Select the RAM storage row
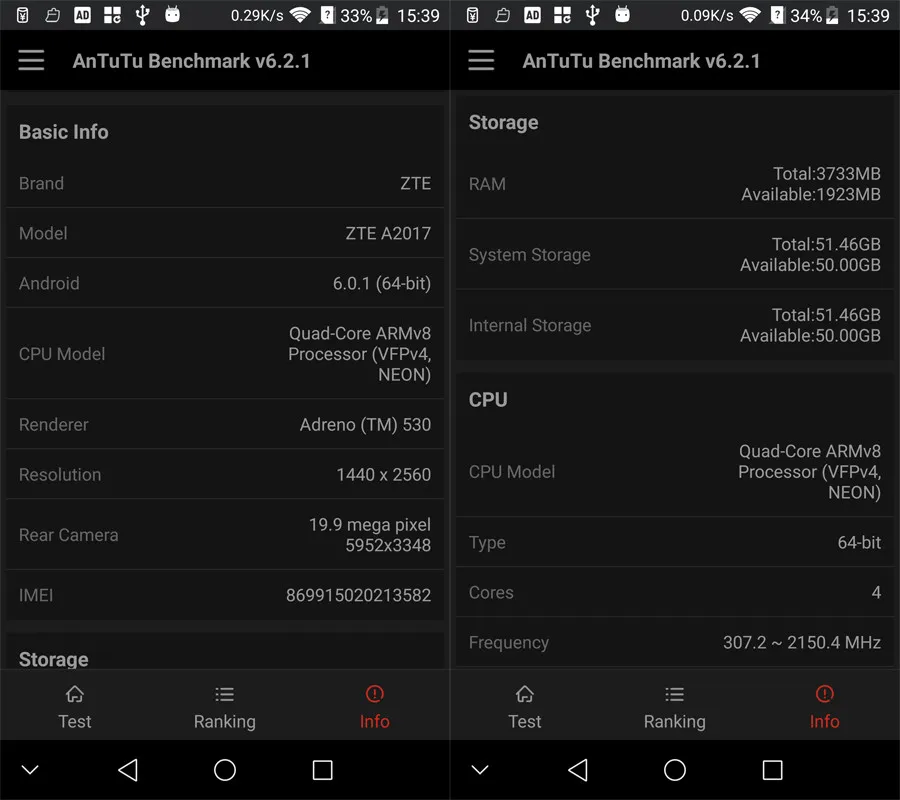 coord(675,184)
